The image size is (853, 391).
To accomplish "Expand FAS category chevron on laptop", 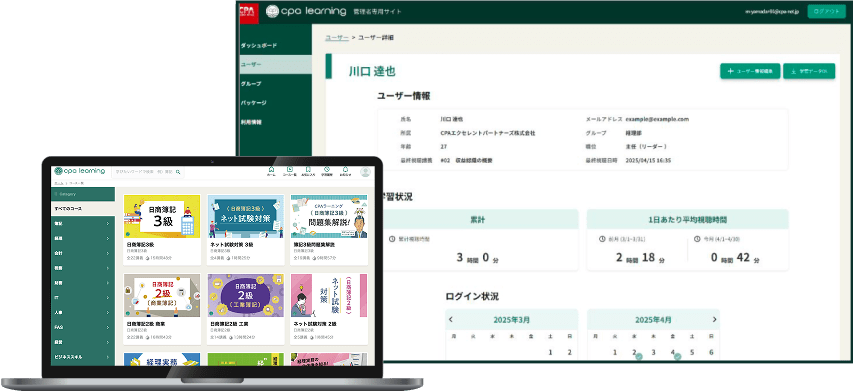I will [108, 328].
